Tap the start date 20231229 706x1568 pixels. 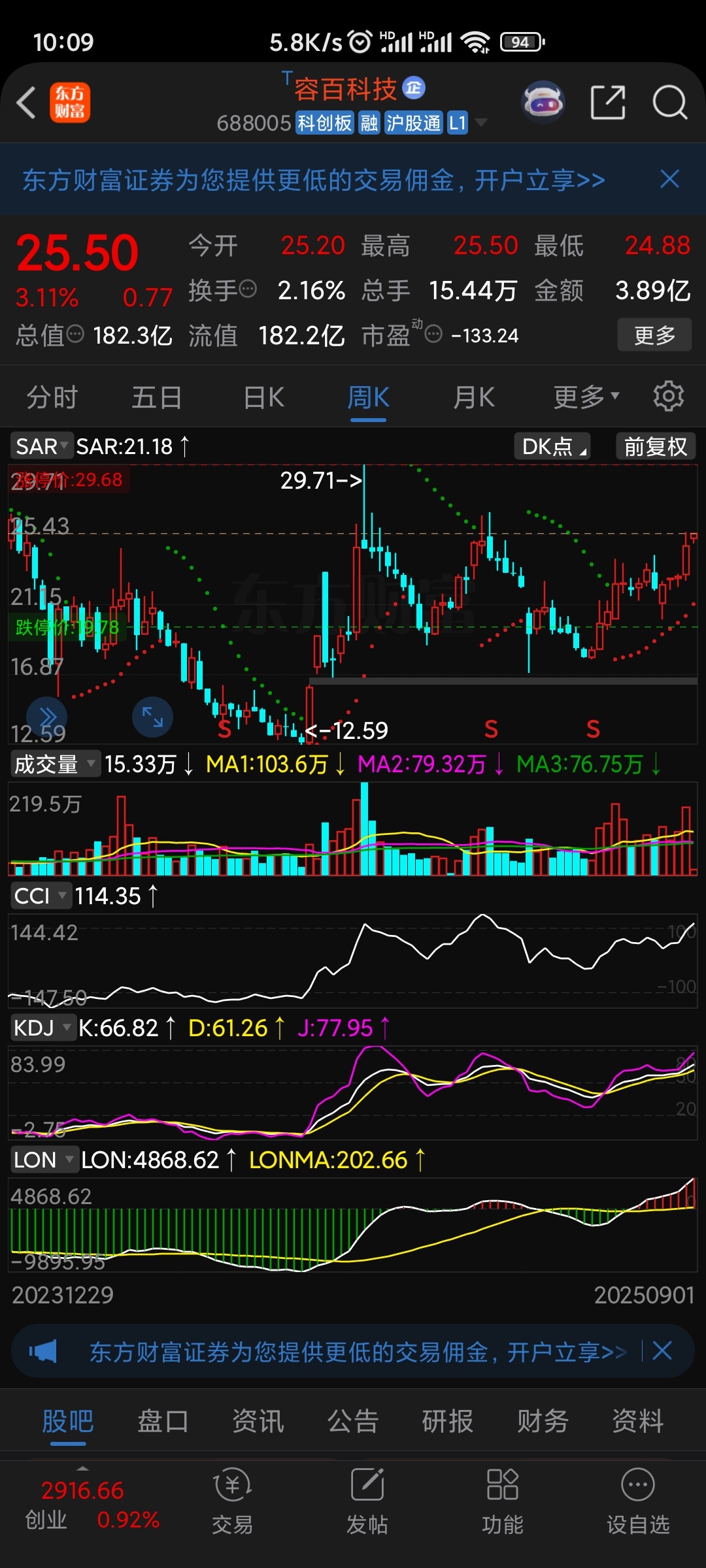coord(63,1294)
